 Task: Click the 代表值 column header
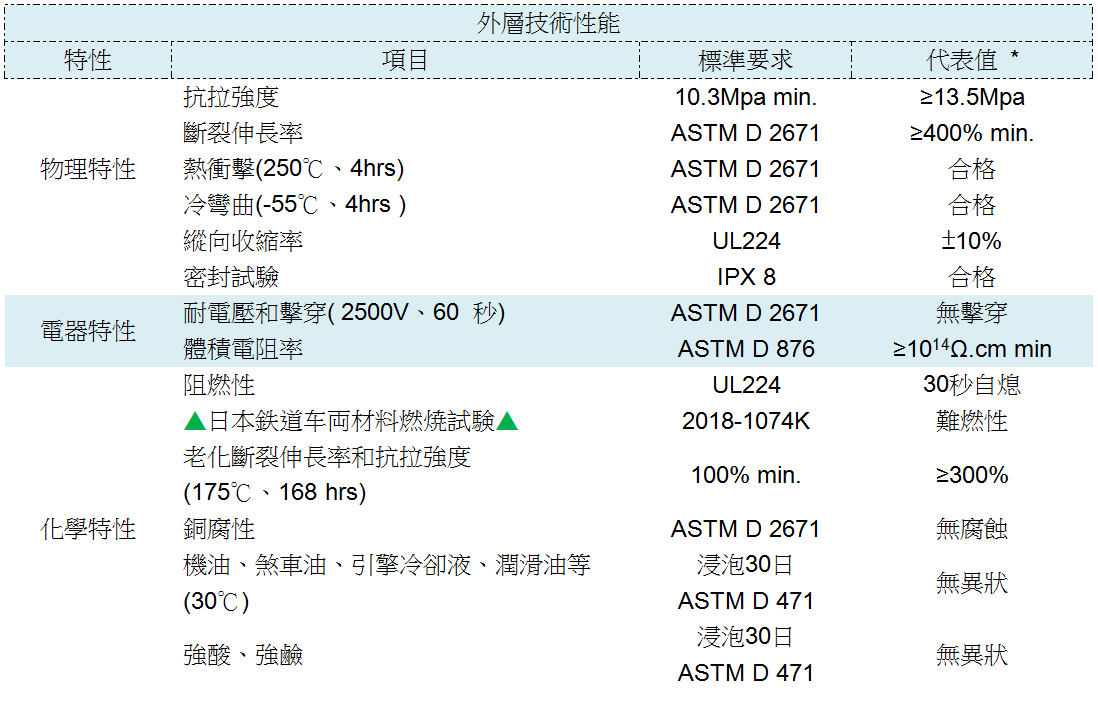971,60
